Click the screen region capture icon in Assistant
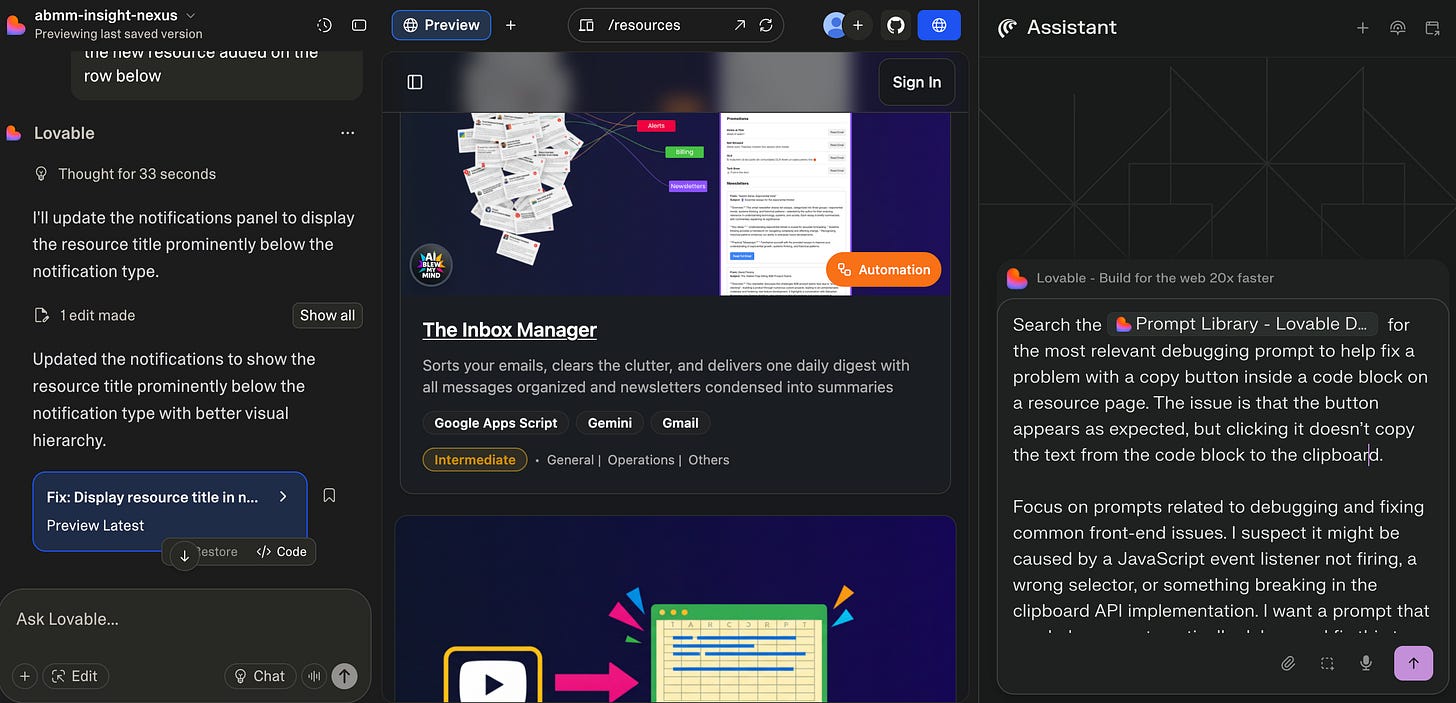 [1327, 663]
